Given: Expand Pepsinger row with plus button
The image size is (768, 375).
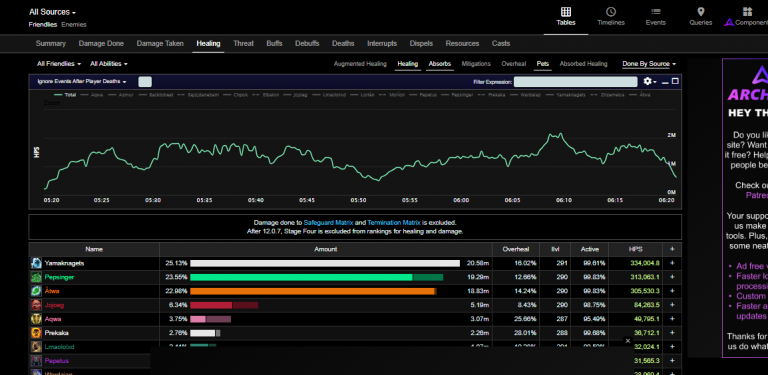Looking at the screenshot, I should tap(672, 277).
